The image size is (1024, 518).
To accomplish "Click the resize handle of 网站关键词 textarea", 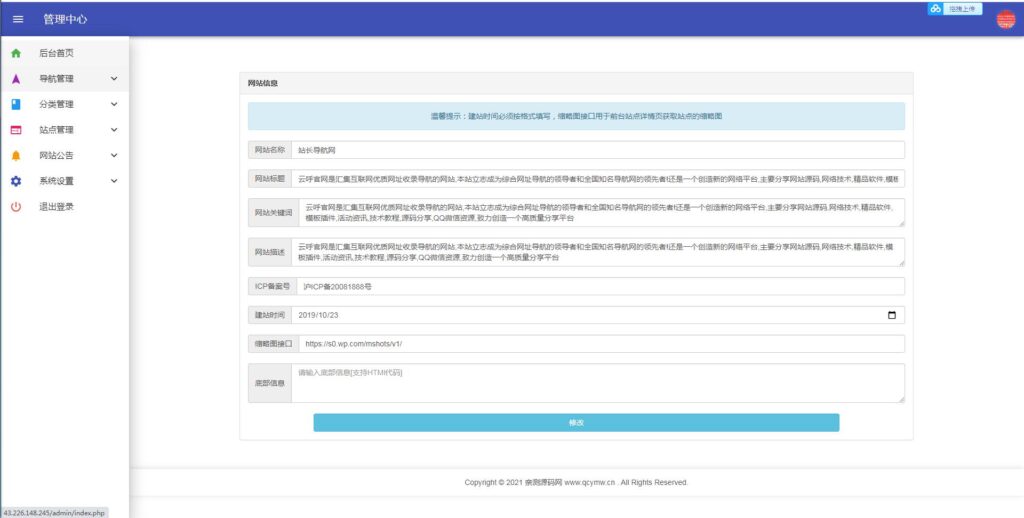I will pos(901,223).
